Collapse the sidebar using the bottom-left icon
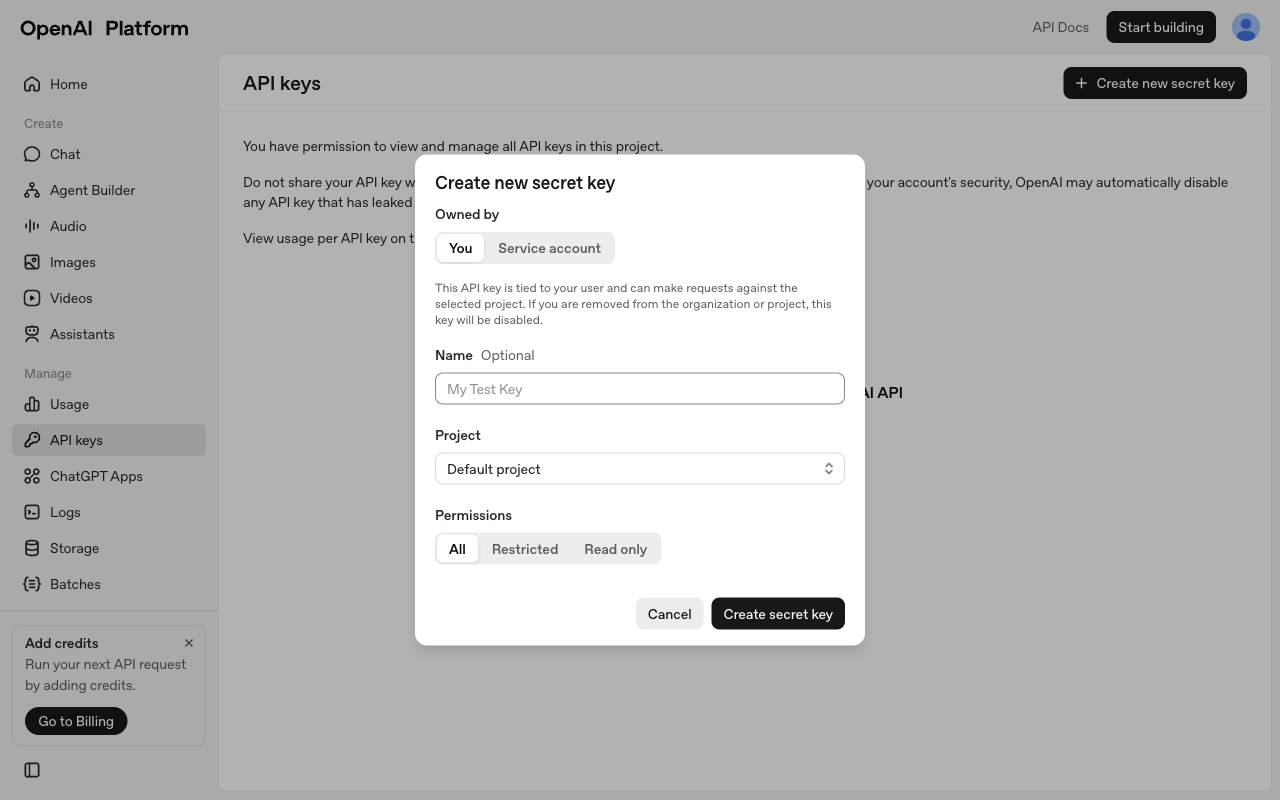The image size is (1280, 800). tap(32, 770)
